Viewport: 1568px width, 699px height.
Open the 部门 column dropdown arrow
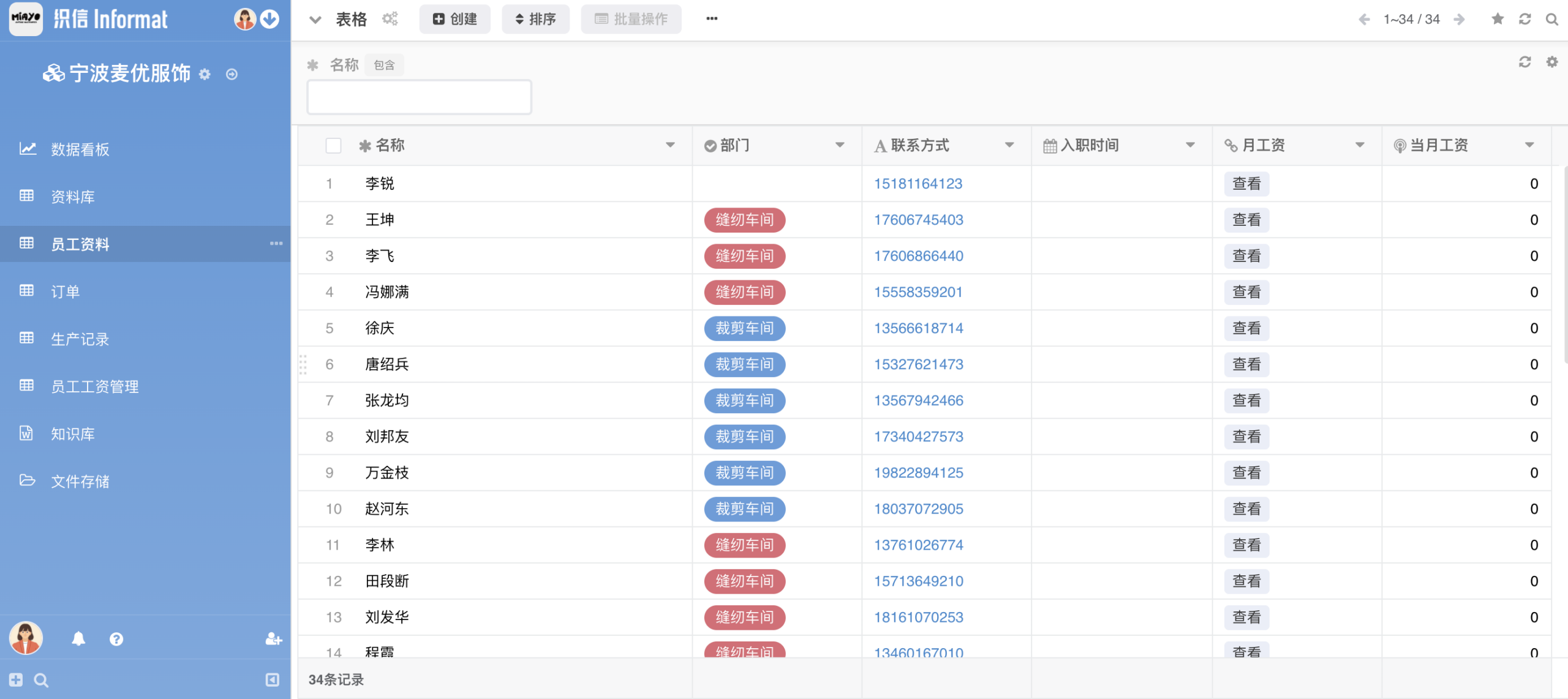tap(840, 146)
